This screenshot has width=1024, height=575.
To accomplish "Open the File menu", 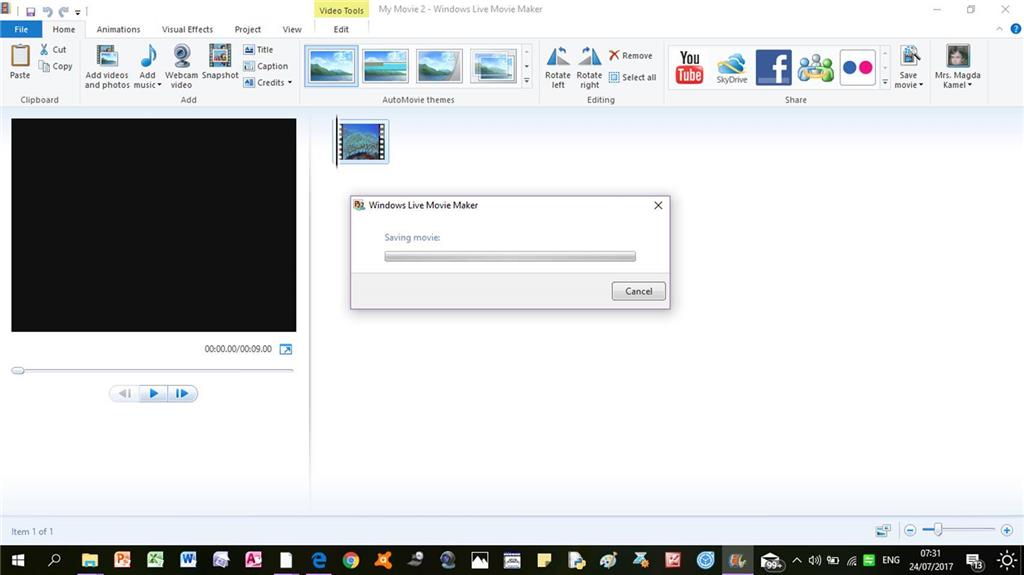I will tap(21, 29).
